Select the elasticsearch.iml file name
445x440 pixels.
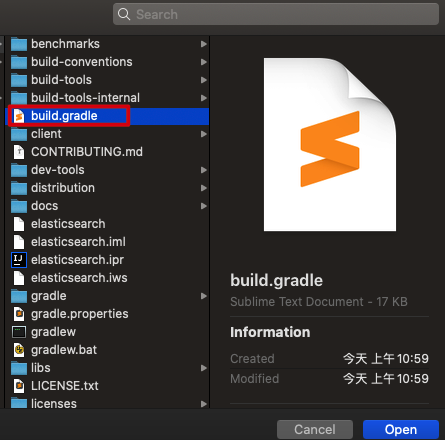pos(78,242)
